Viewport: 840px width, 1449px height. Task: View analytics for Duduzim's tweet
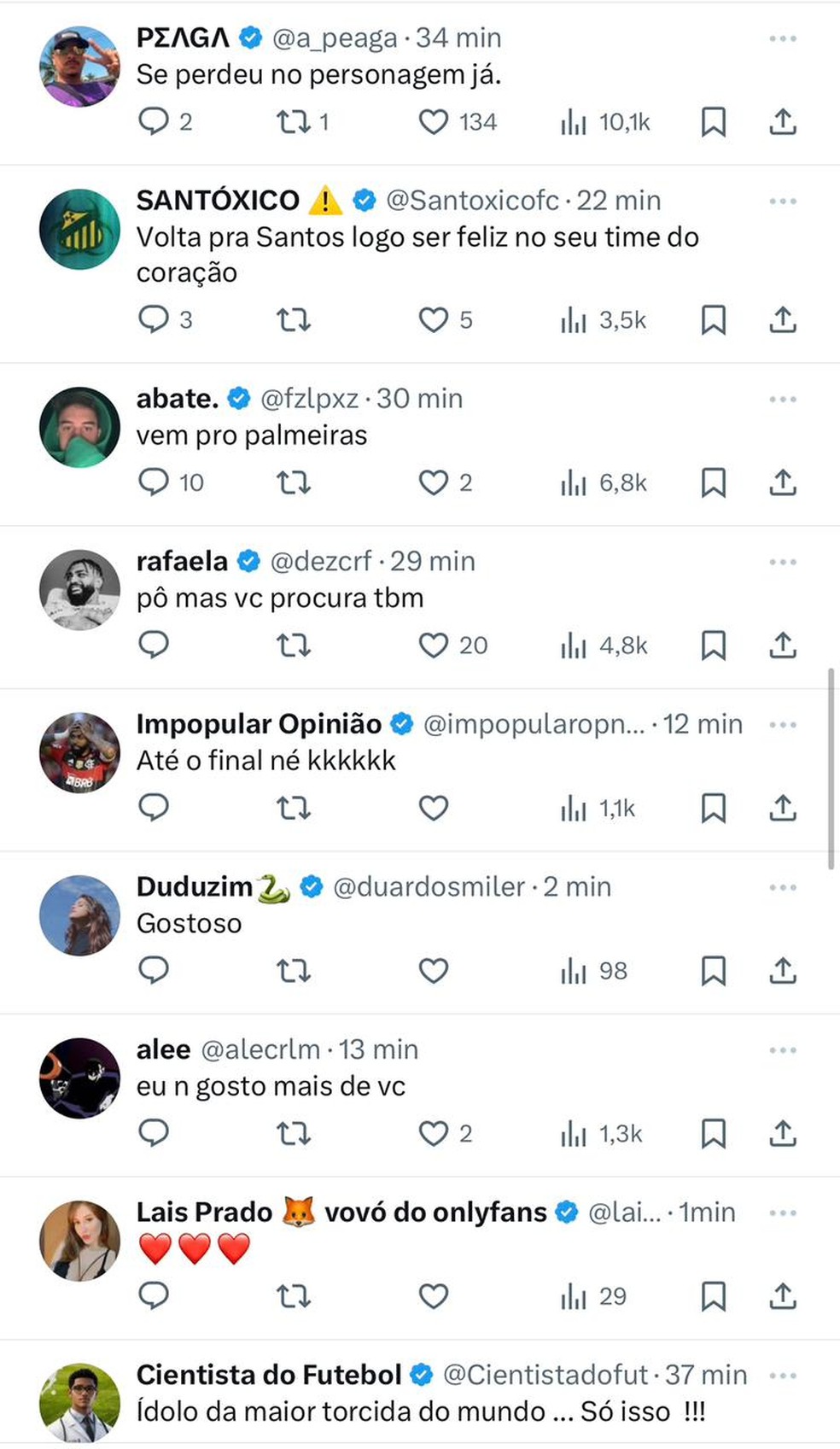click(x=574, y=971)
